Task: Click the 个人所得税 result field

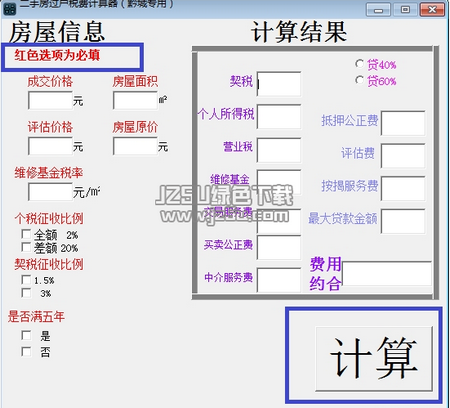Action: [279, 117]
